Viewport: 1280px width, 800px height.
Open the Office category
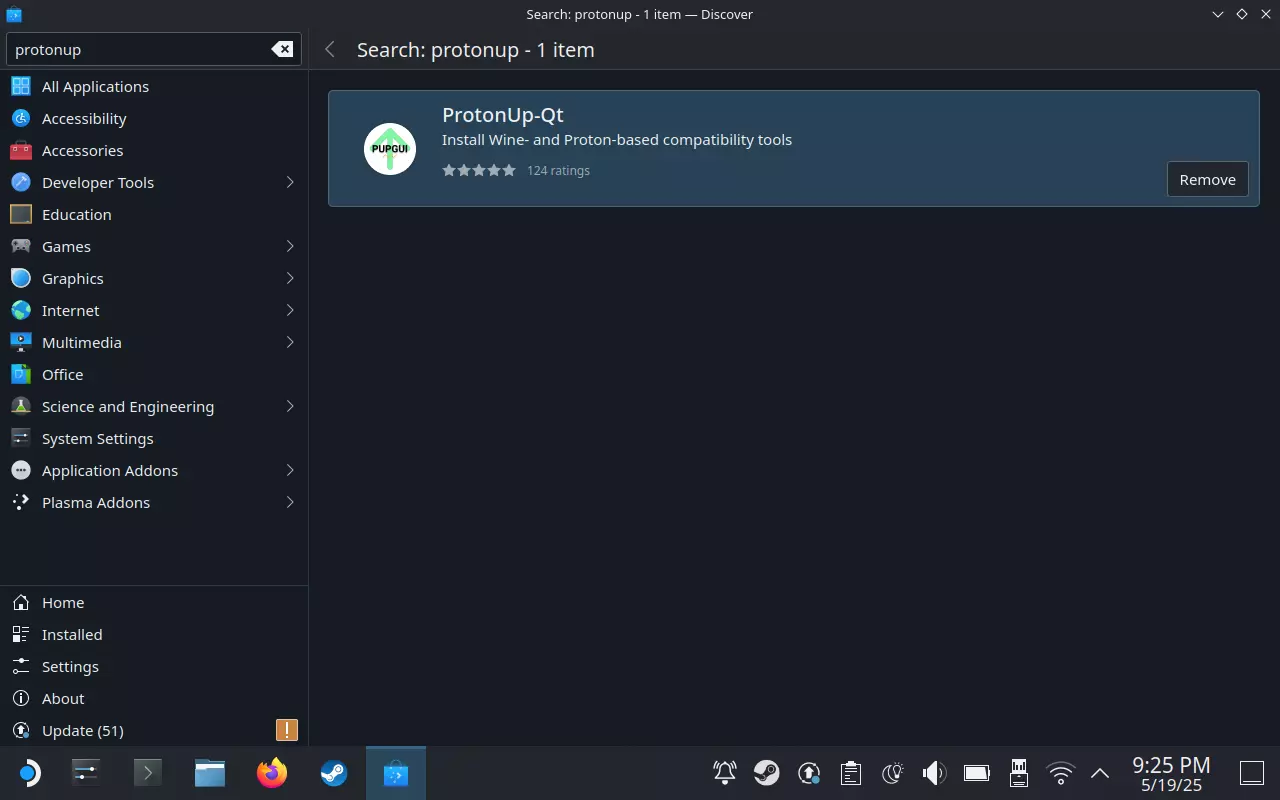pyautogui.click(x=154, y=374)
